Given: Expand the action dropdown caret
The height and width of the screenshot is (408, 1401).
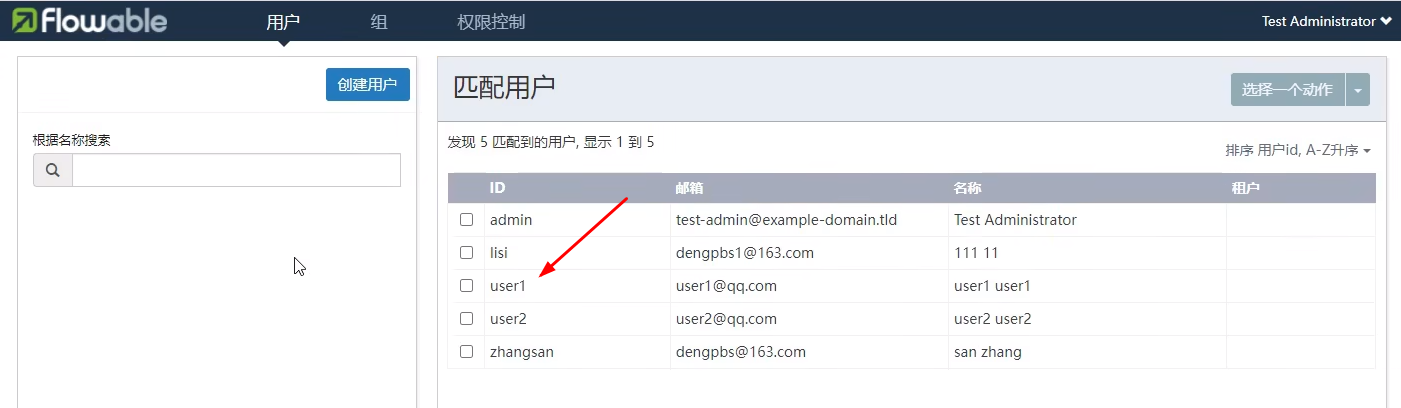Looking at the screenshot, I should (1358, 89).
